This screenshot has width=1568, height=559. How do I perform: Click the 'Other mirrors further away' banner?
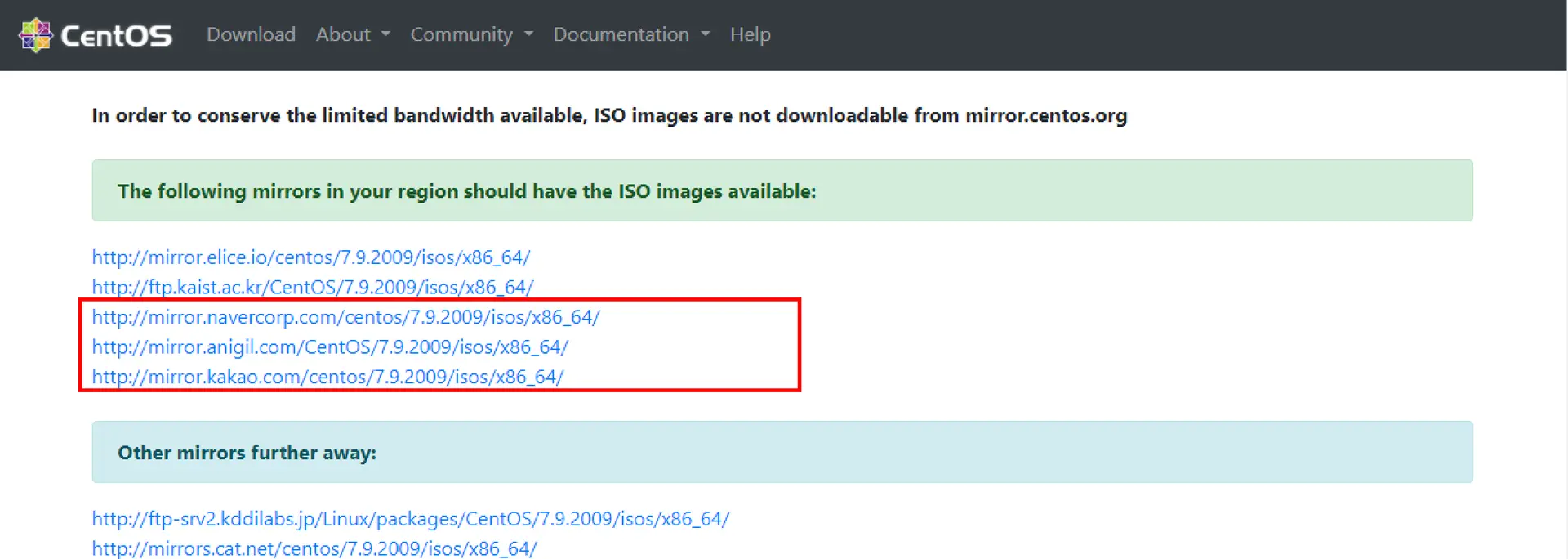(782, 452)
